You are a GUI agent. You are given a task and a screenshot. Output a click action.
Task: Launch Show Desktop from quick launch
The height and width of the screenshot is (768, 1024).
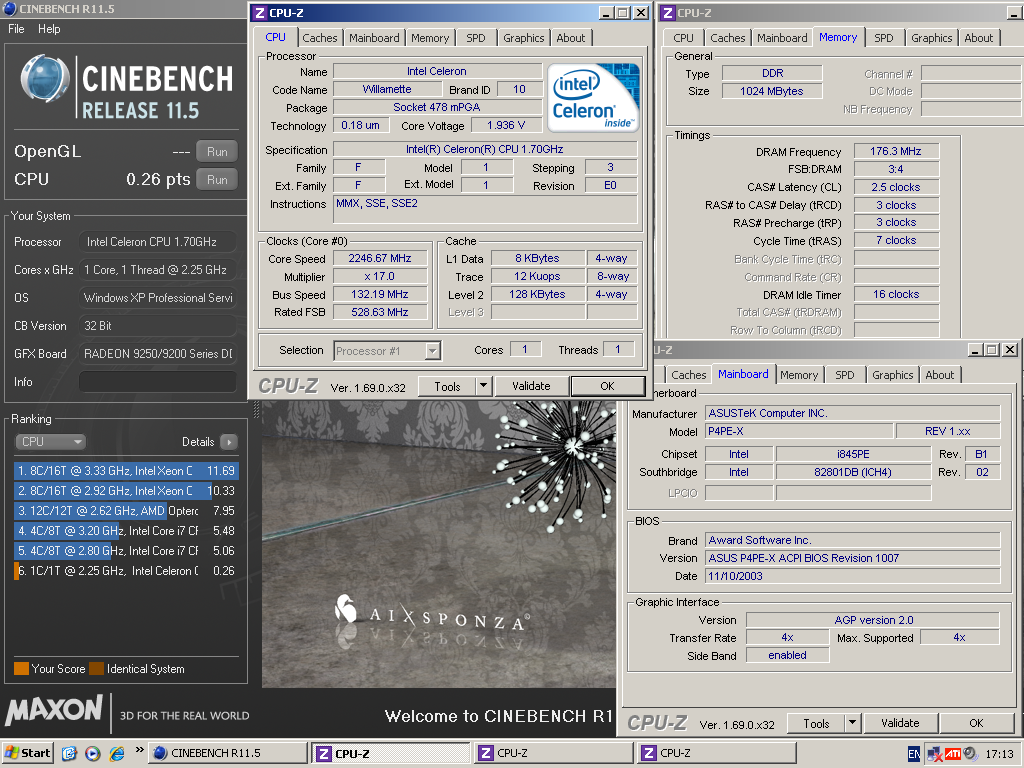click(69, 753)
